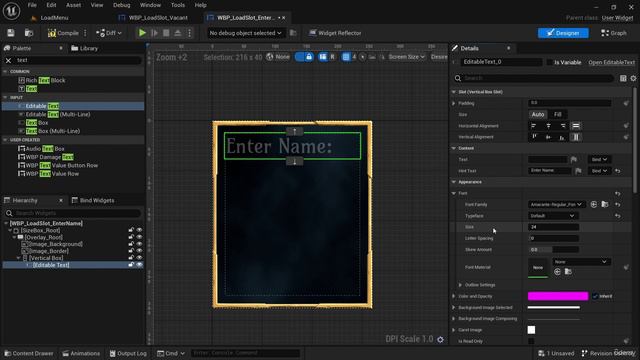
Task: Toggle Inherit color checkbox
Action: pos(595,296)
